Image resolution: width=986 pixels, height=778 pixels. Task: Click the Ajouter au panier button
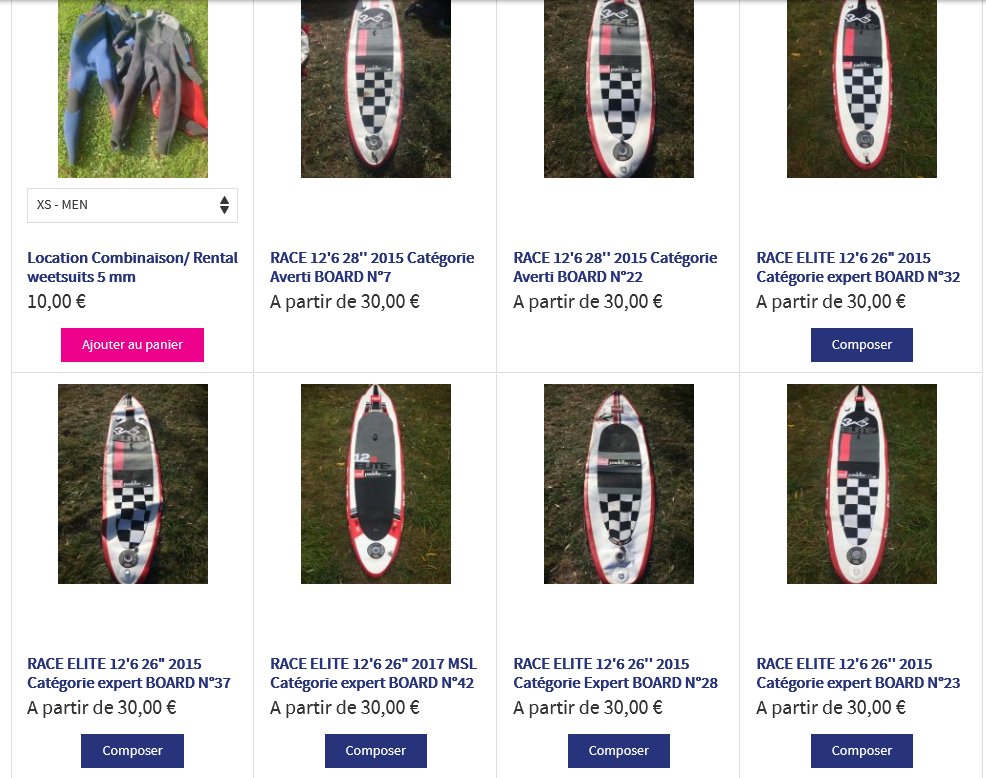132,345
